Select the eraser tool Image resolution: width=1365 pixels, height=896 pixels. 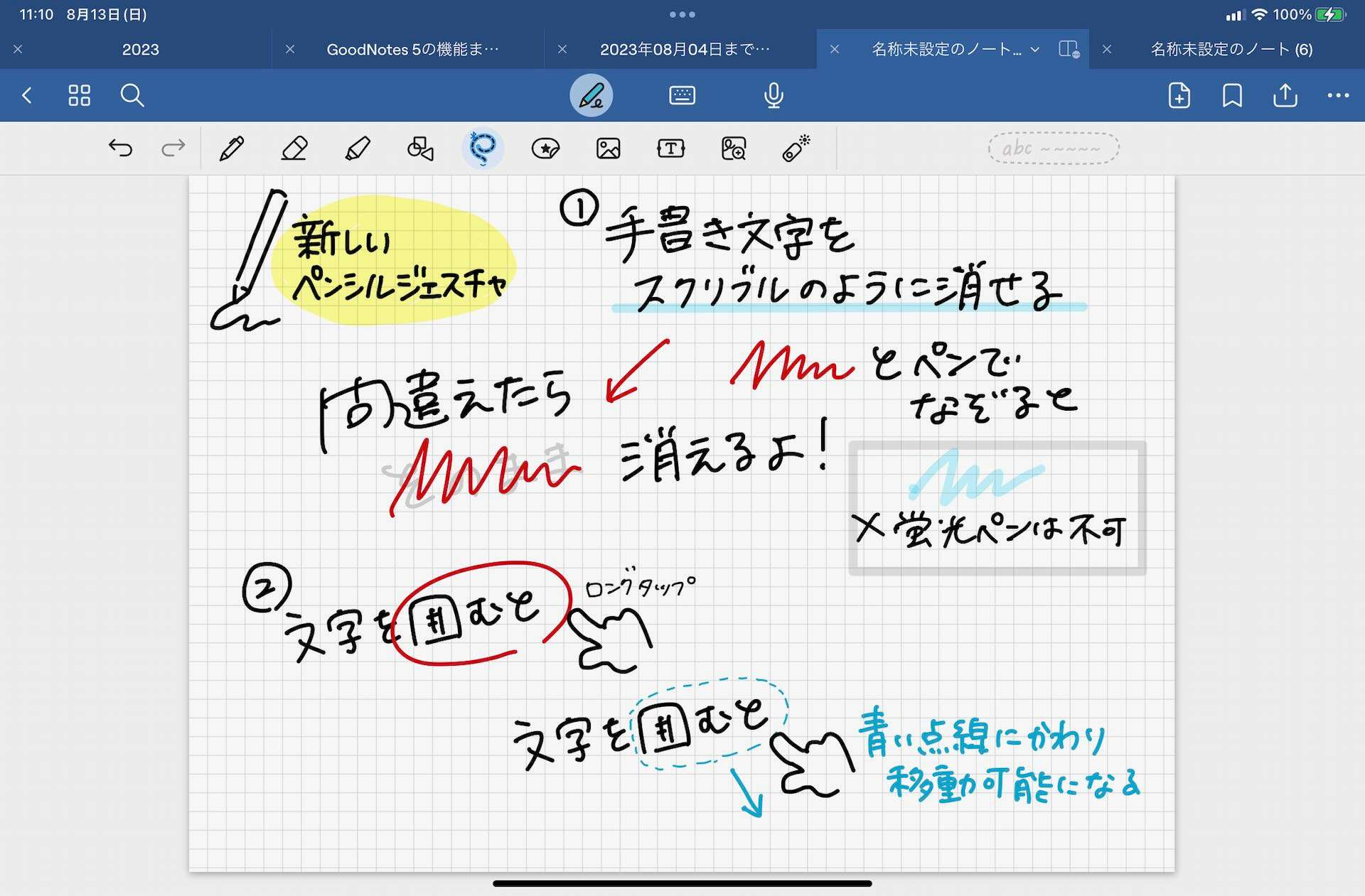294,149
